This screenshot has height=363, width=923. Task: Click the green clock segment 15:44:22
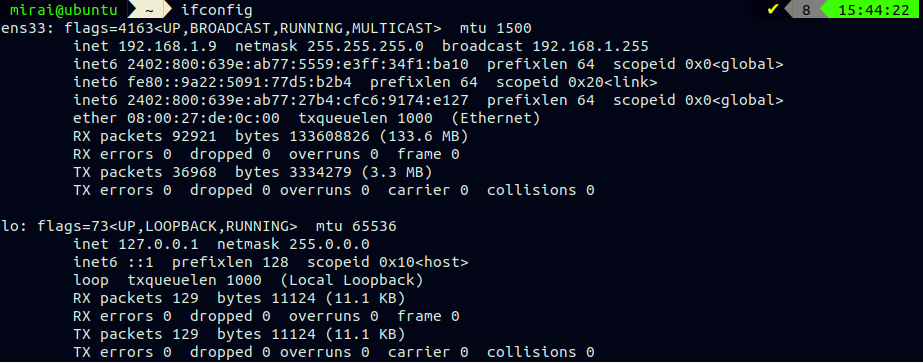pos(874,9)
